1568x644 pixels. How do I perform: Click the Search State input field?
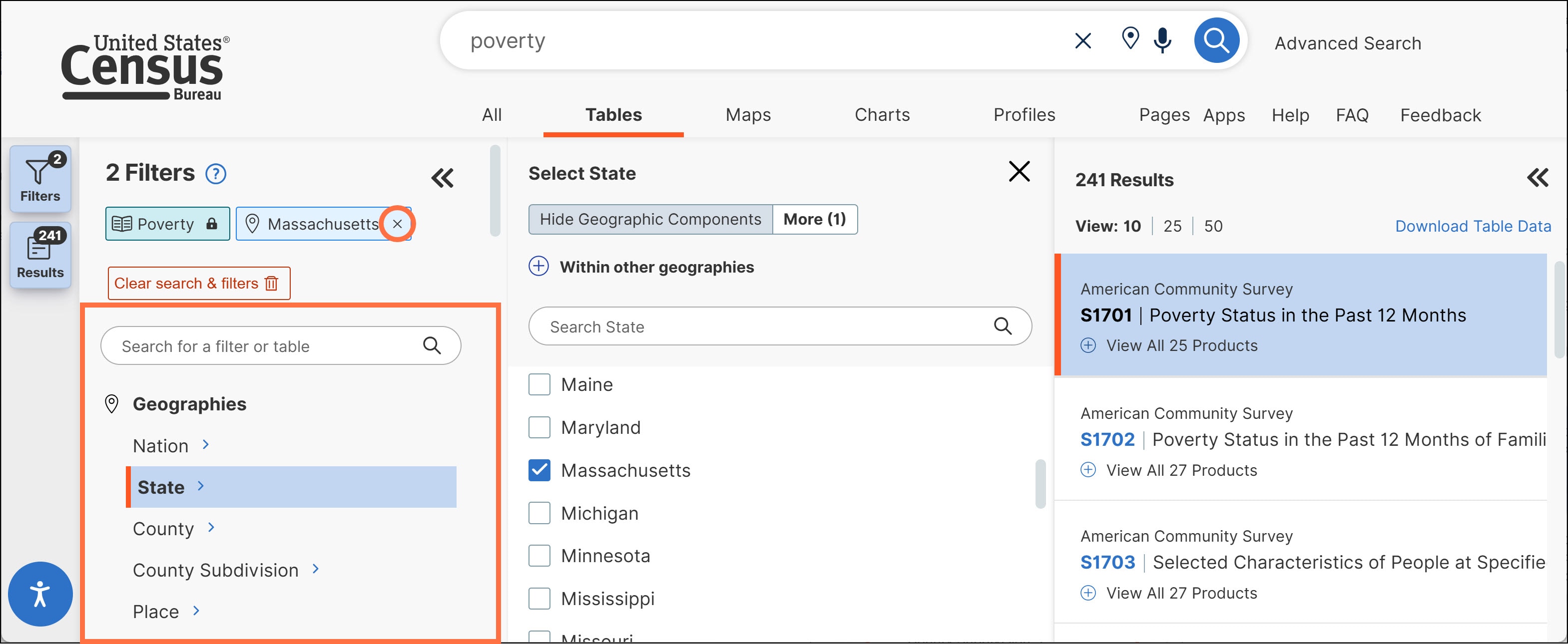coord(780,326)
